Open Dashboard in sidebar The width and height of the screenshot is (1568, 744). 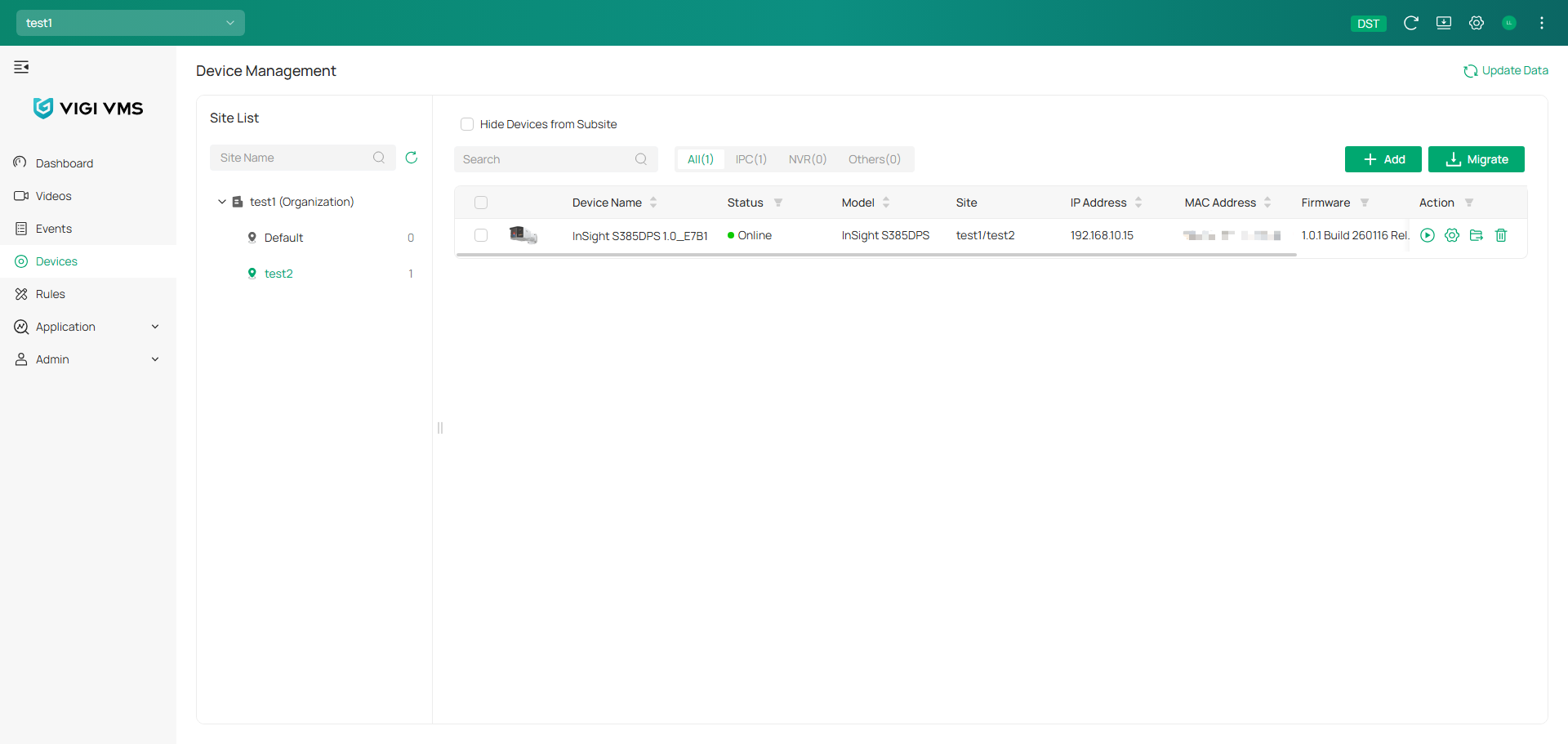[x=88, y=163]
